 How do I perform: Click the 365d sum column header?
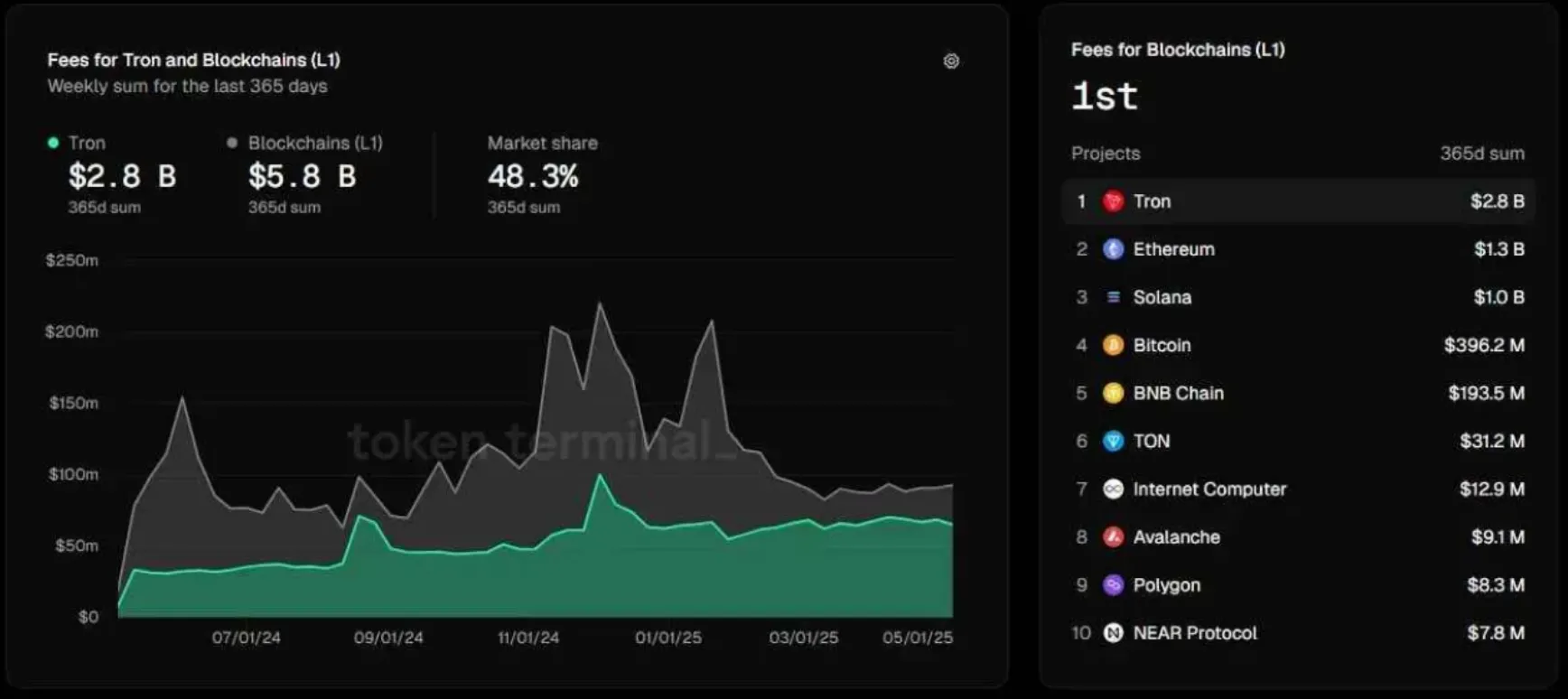click(x=1482, y=154)
